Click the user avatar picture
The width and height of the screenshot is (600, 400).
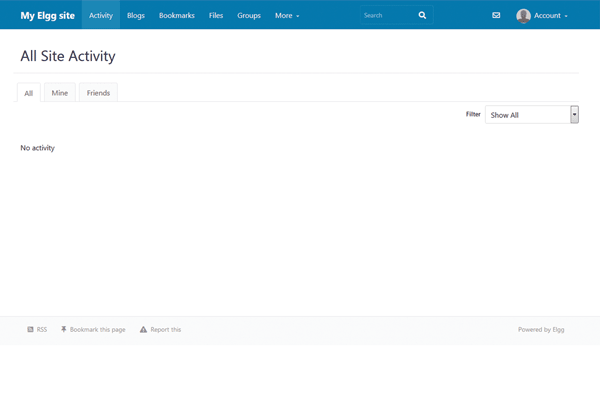coord(523,16)
